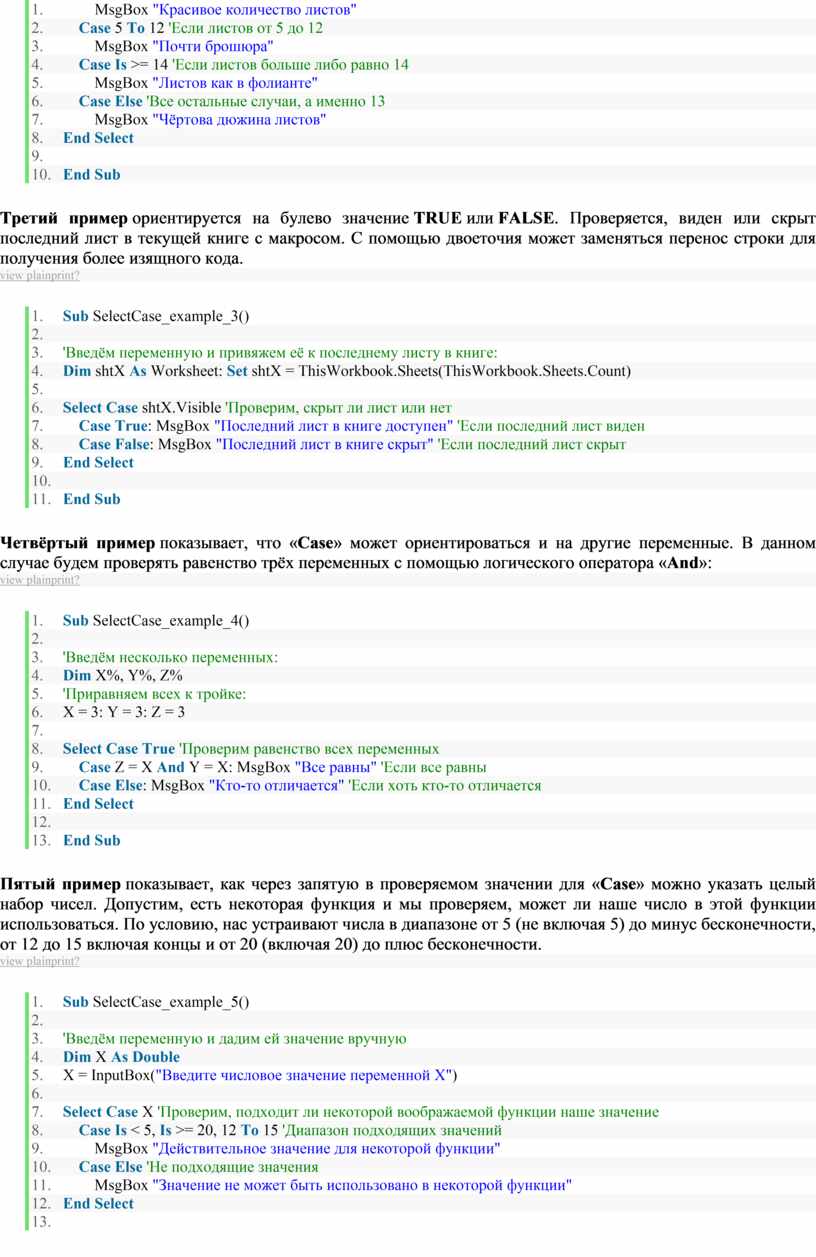Image resolution: width=816 pixels, height=1257 pixels.
Task: Open 'view plain' link above SelectCase_example_3 code
Action: coord(24,275)
